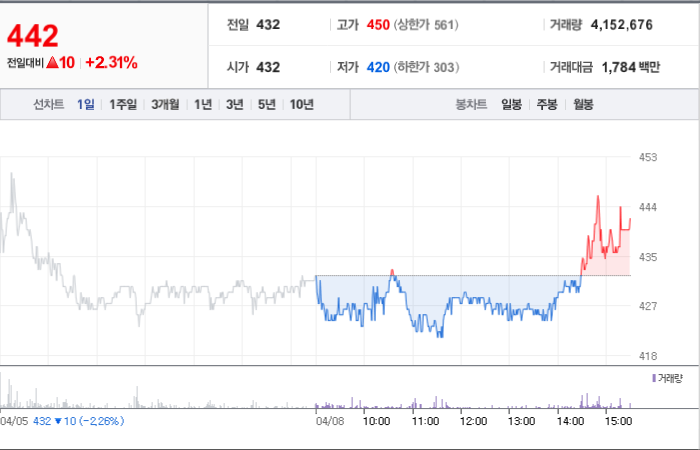Click the 시가 432 value

click(x=254, y=67)
